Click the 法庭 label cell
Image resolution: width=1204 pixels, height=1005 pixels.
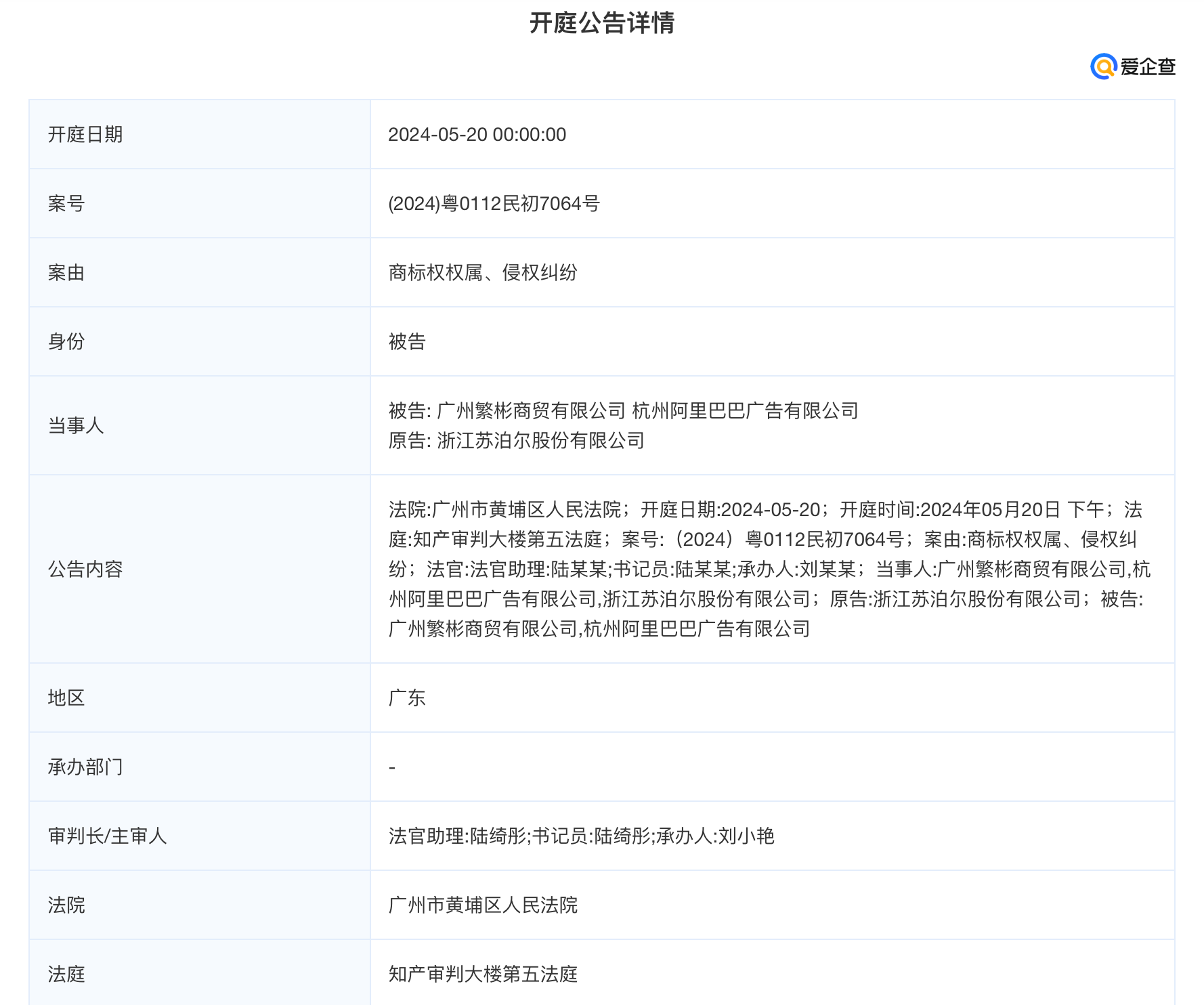pos(200,972)
